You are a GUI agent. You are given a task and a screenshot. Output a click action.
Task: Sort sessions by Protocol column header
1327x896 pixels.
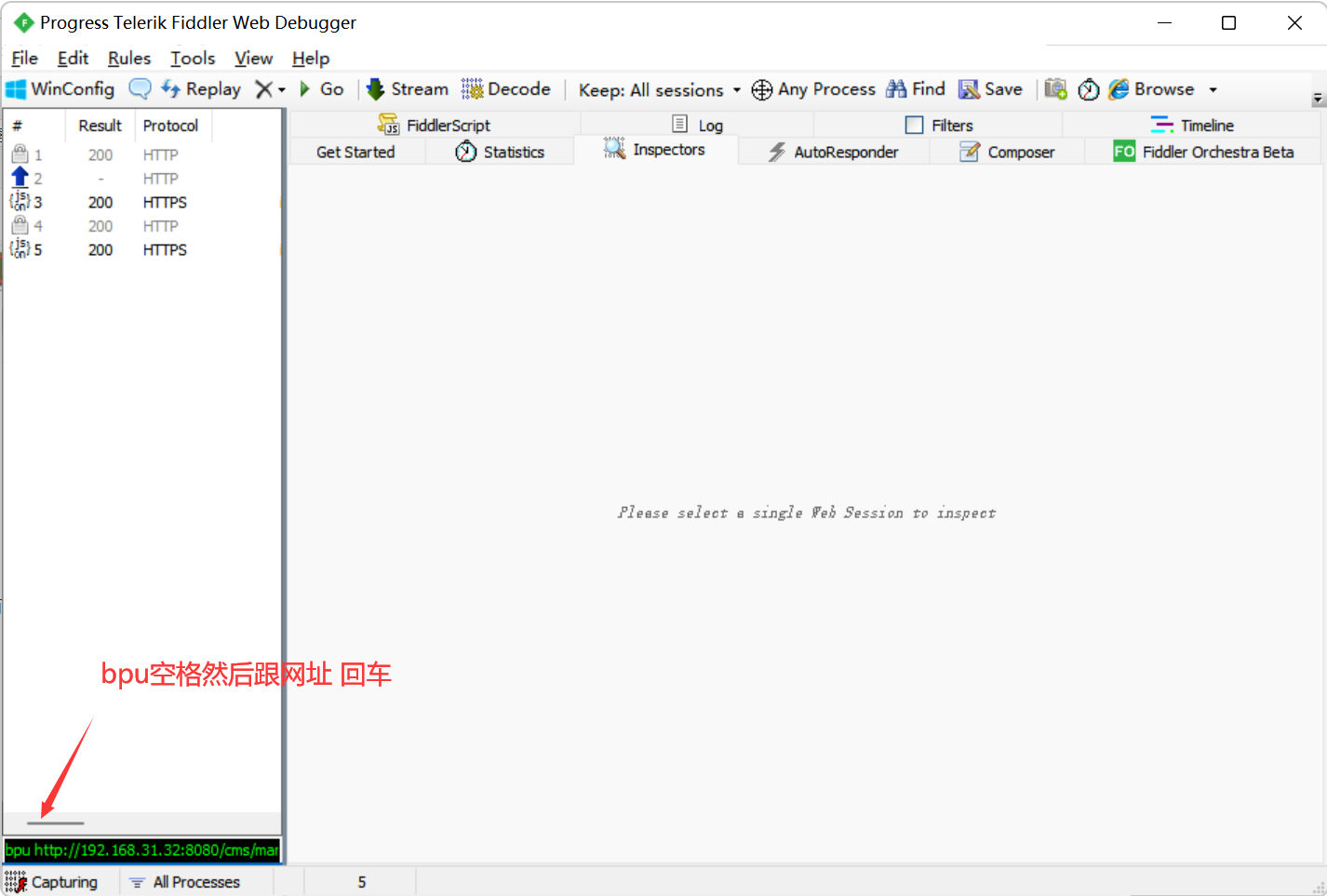(x=174, y=126)
